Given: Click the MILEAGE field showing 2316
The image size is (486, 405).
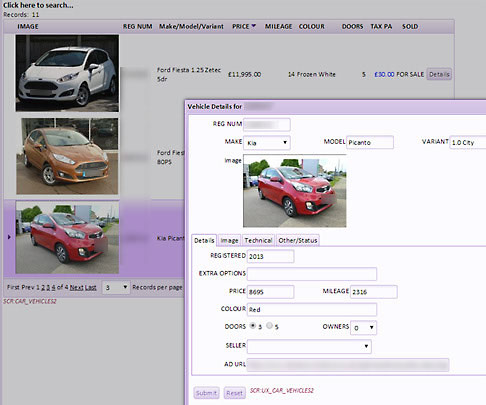Looking at the screenshot, I should click(x=374, y=292).
